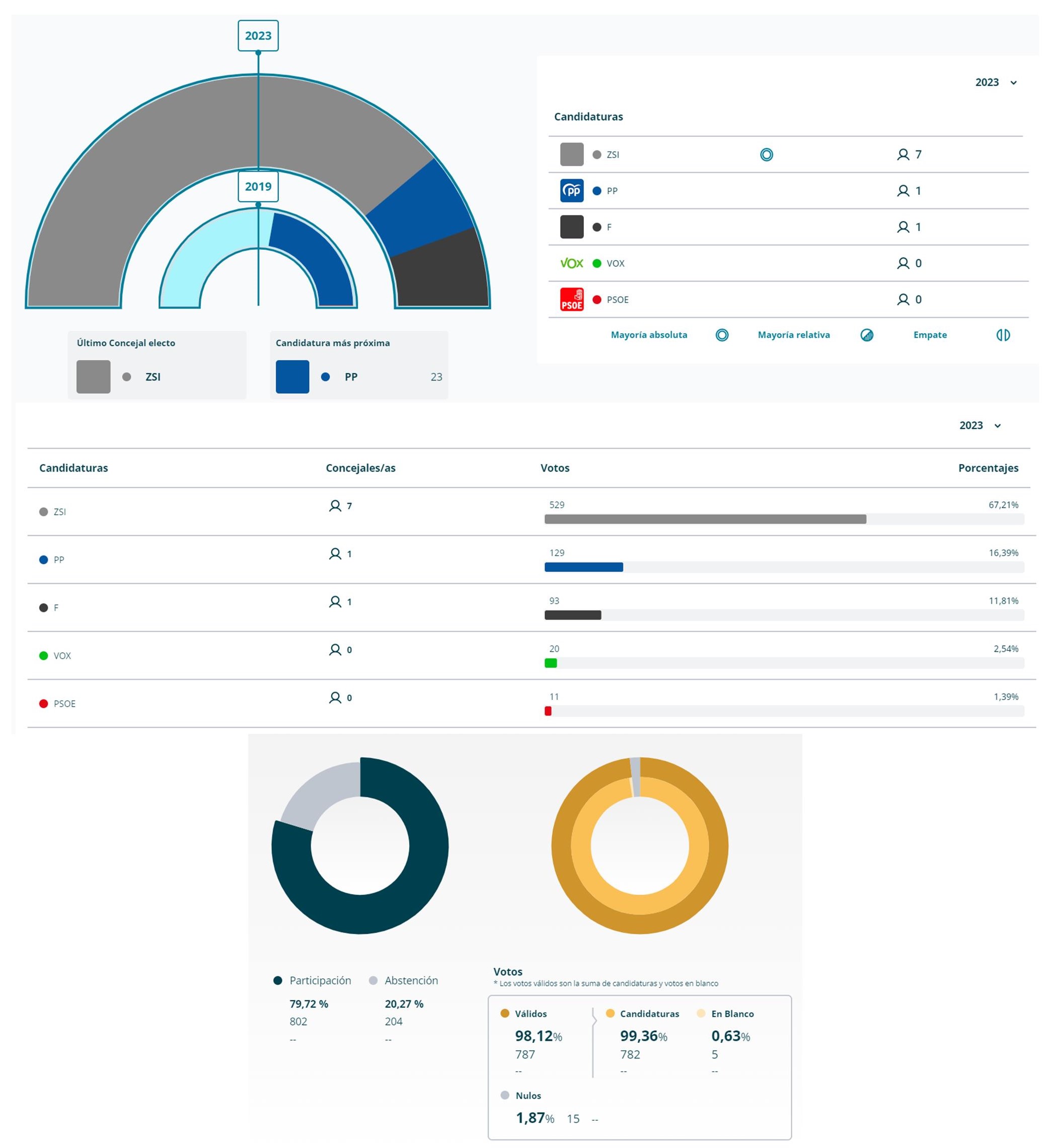Image resolution: width=1045 pixels, height=1148 pixels.
Task: Click the Porcentajes column header
Action: (x=988, y=468)
